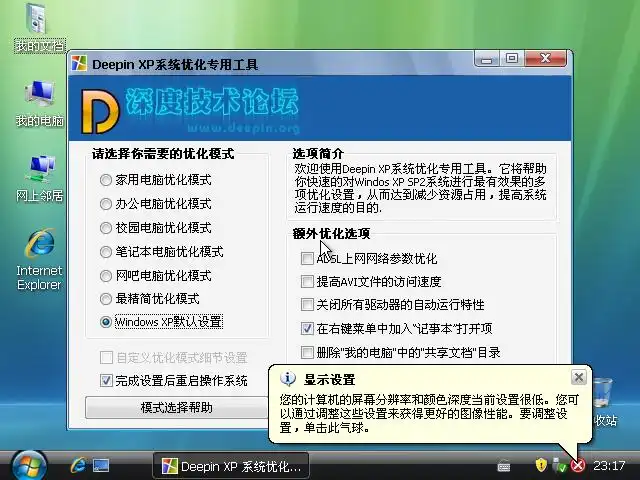
Task: Open the 我的电脑 desktop icon
Action: (x=40, y=103)
